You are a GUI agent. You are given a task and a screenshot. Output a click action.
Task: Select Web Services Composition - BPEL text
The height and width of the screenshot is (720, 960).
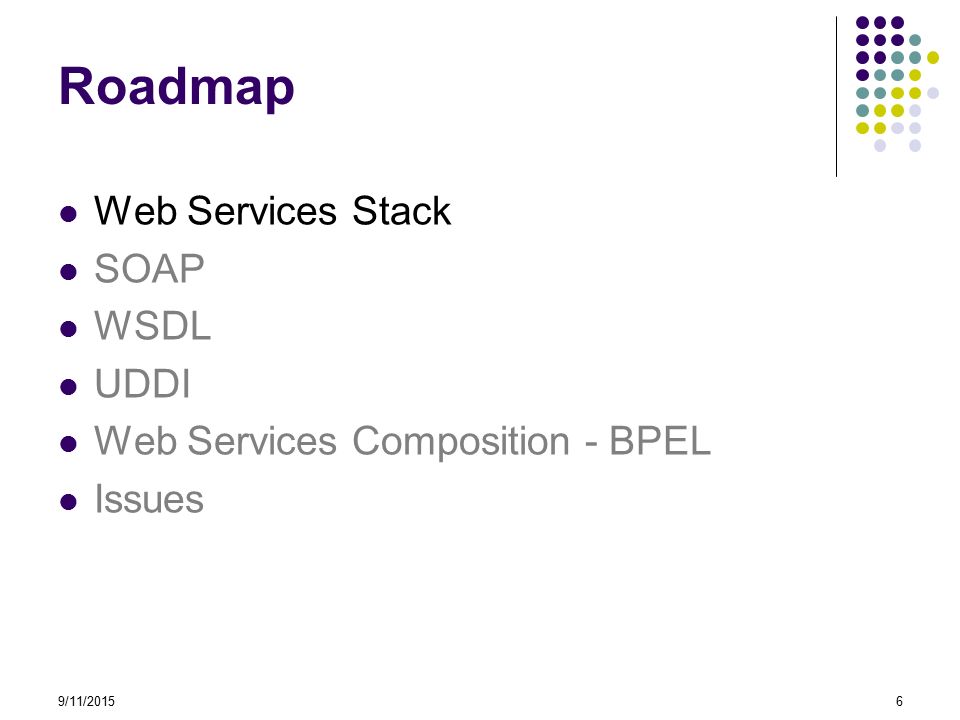(x=402, y=441)
